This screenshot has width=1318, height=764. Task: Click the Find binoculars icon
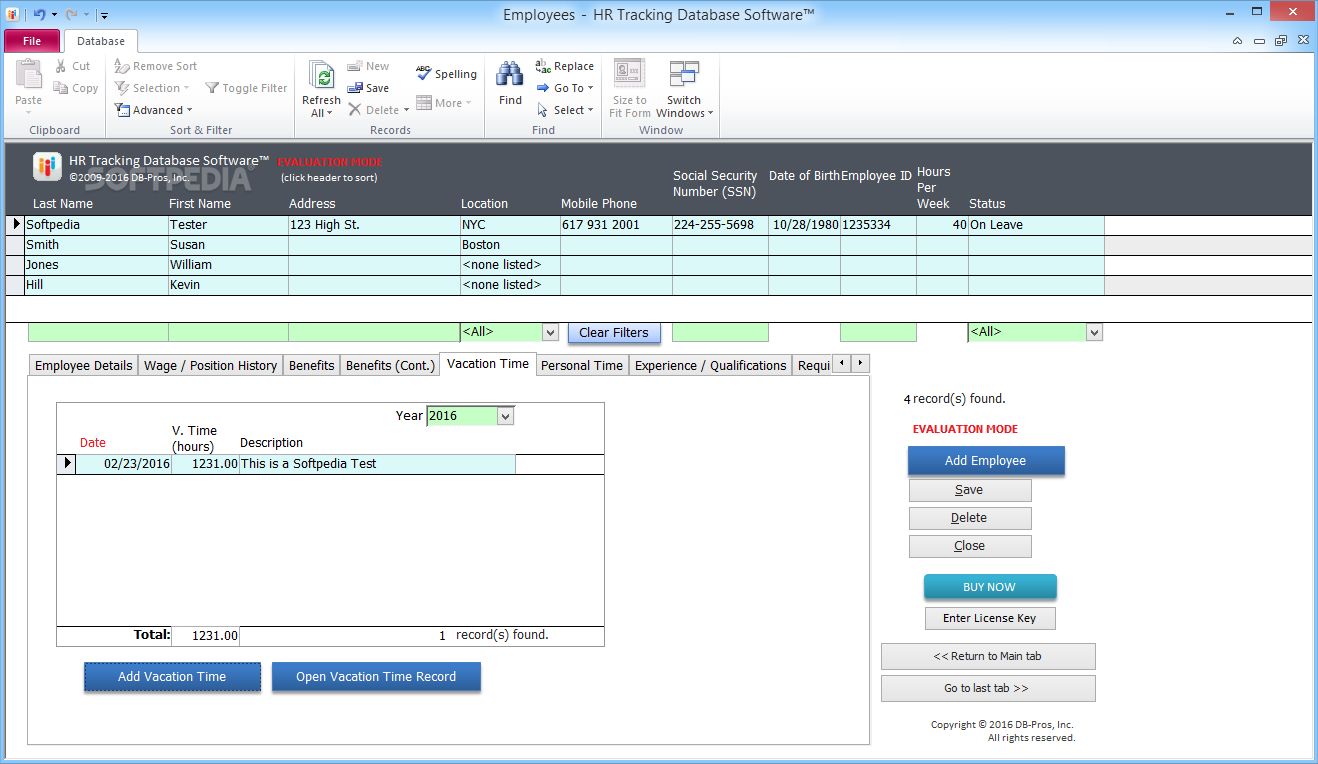pyautogui.click(x=510, y=74)
